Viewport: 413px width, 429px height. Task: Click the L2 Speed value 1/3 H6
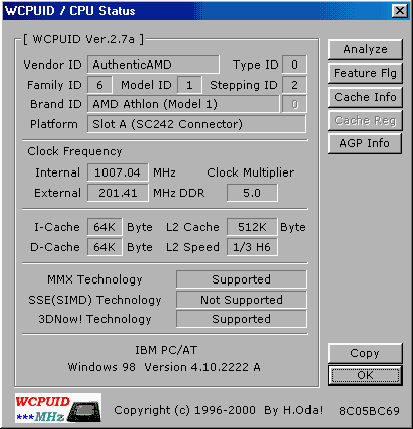click(252, 247)
